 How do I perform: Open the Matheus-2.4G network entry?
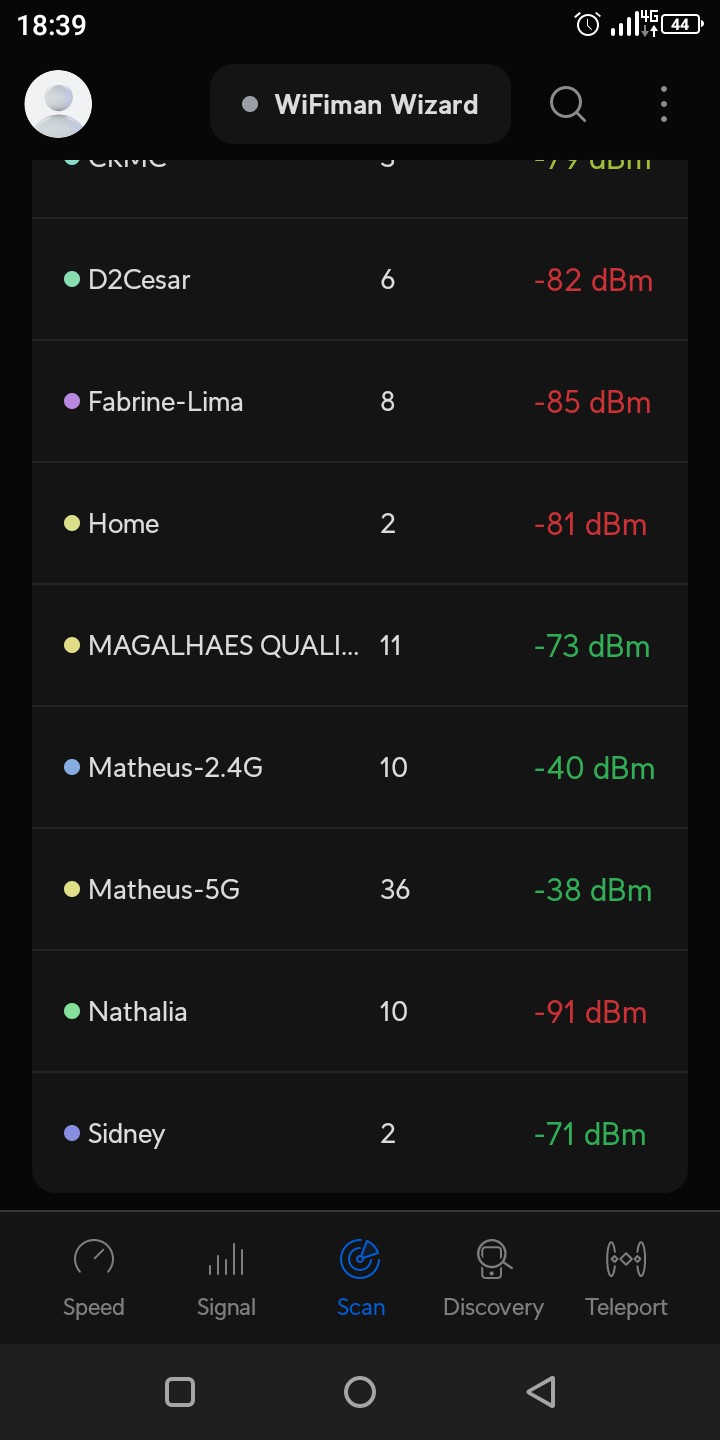click(x=360, y=767)
